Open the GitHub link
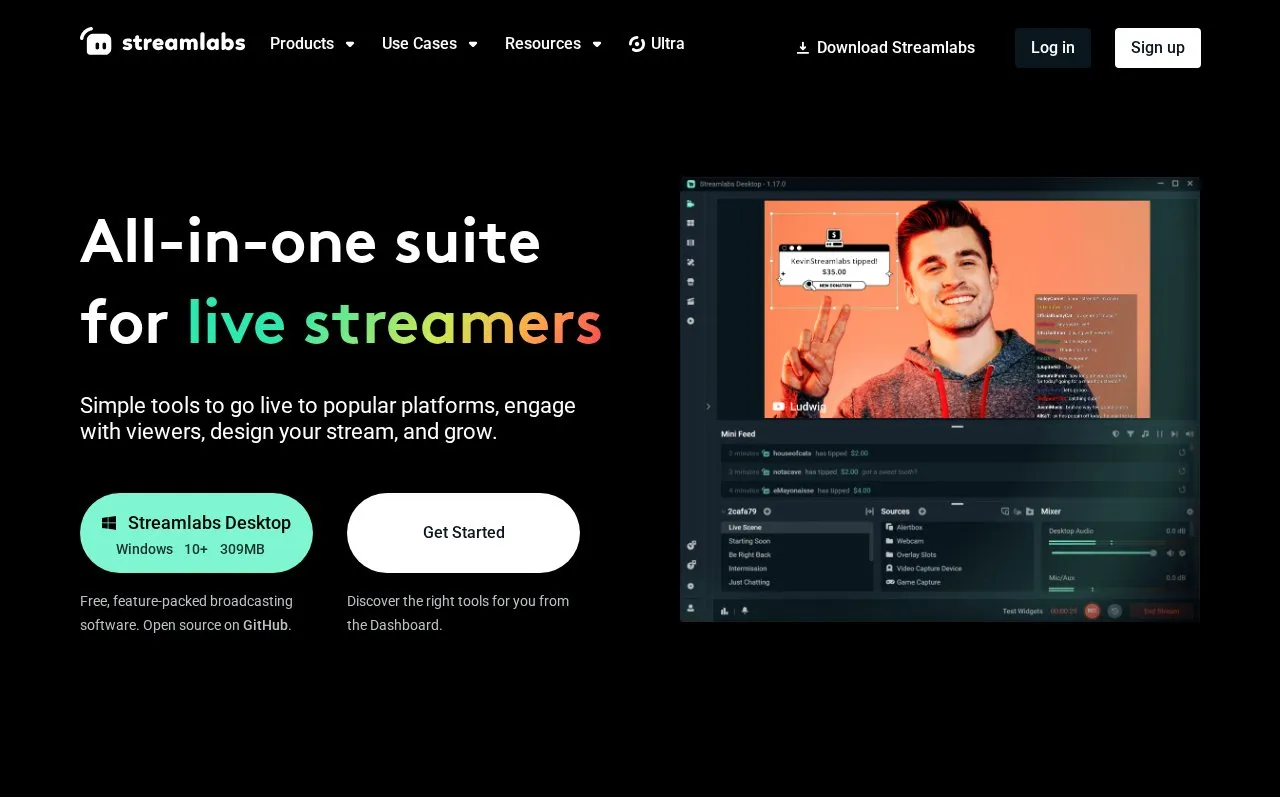Image resolution: width=1280 pixels, height=800 pixels. coord(265,626)
